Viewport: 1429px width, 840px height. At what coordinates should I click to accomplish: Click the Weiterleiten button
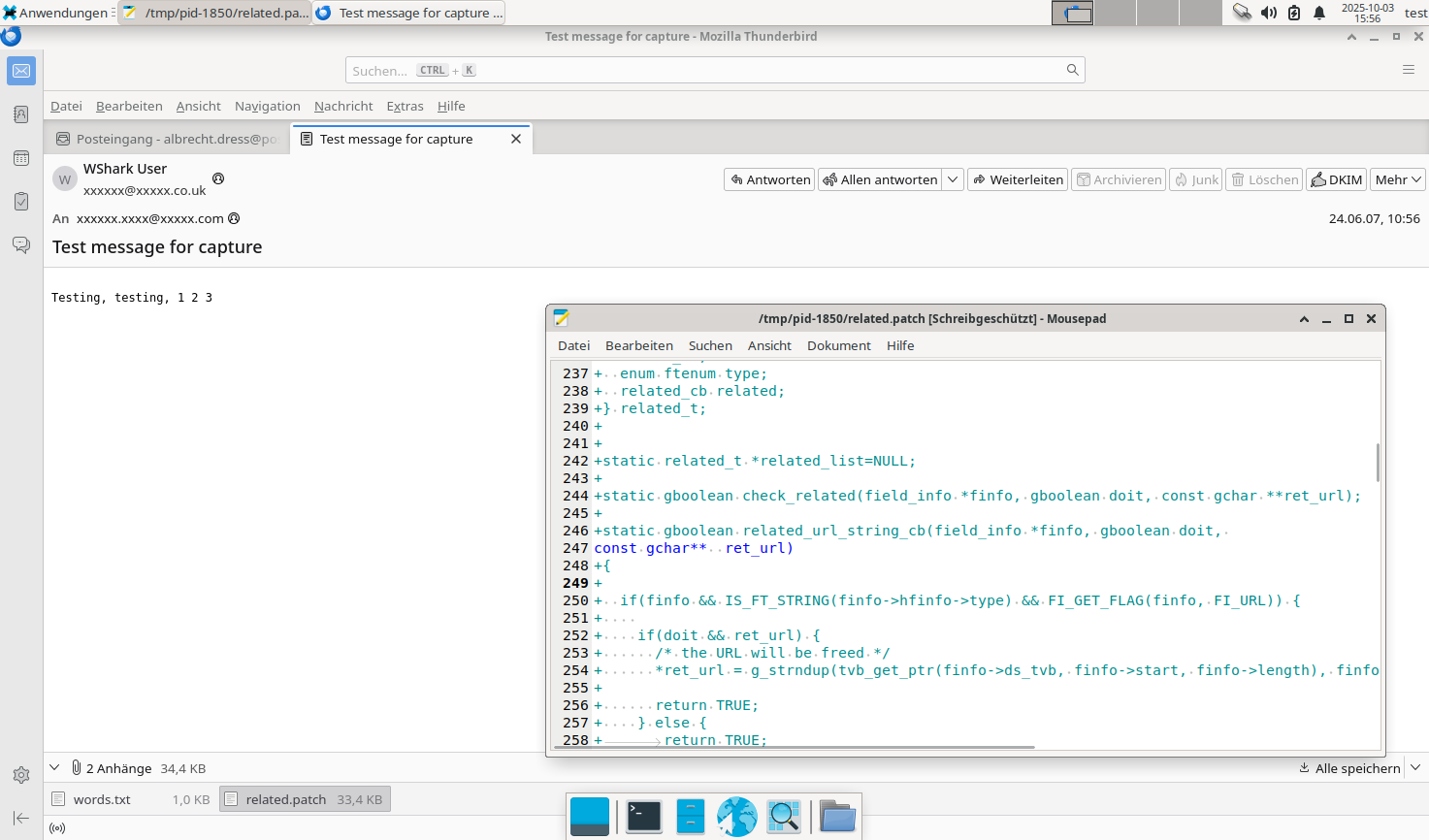[1018, 179]
